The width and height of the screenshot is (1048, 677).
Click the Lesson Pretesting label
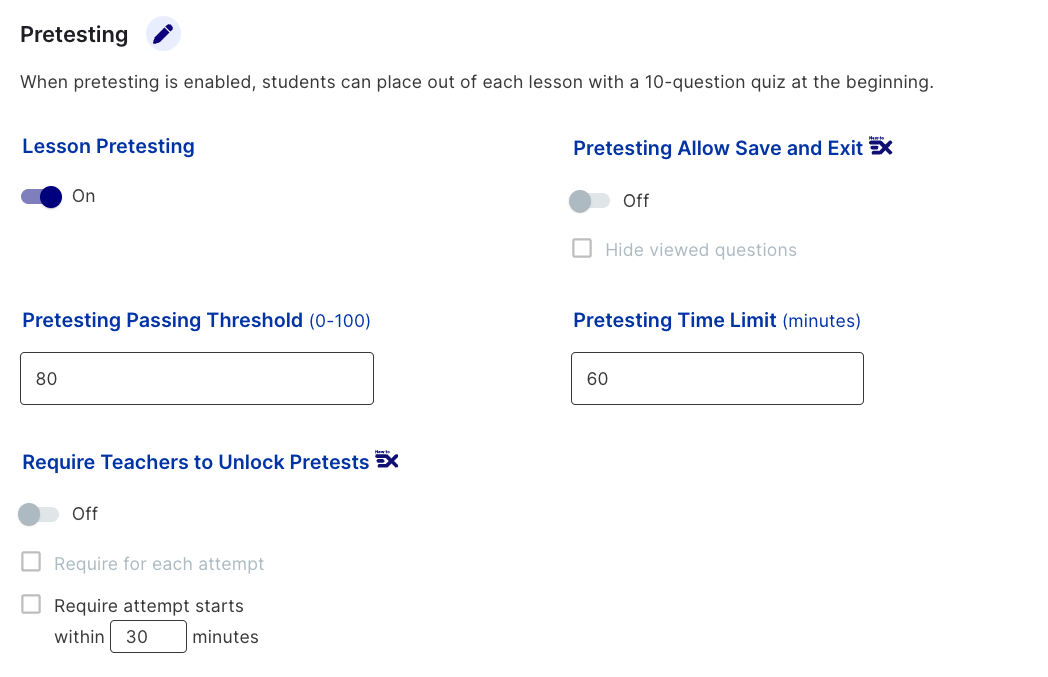click(x=108, y=146)
